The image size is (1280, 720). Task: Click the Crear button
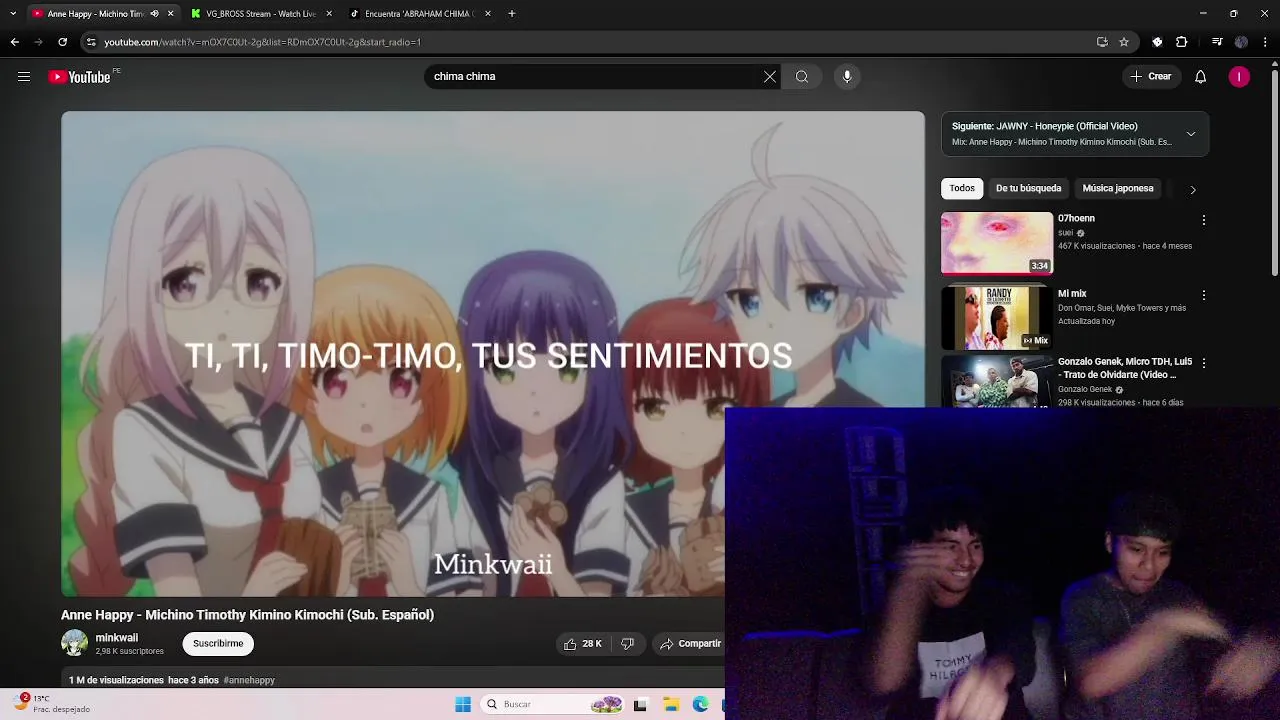(1151, 77)
